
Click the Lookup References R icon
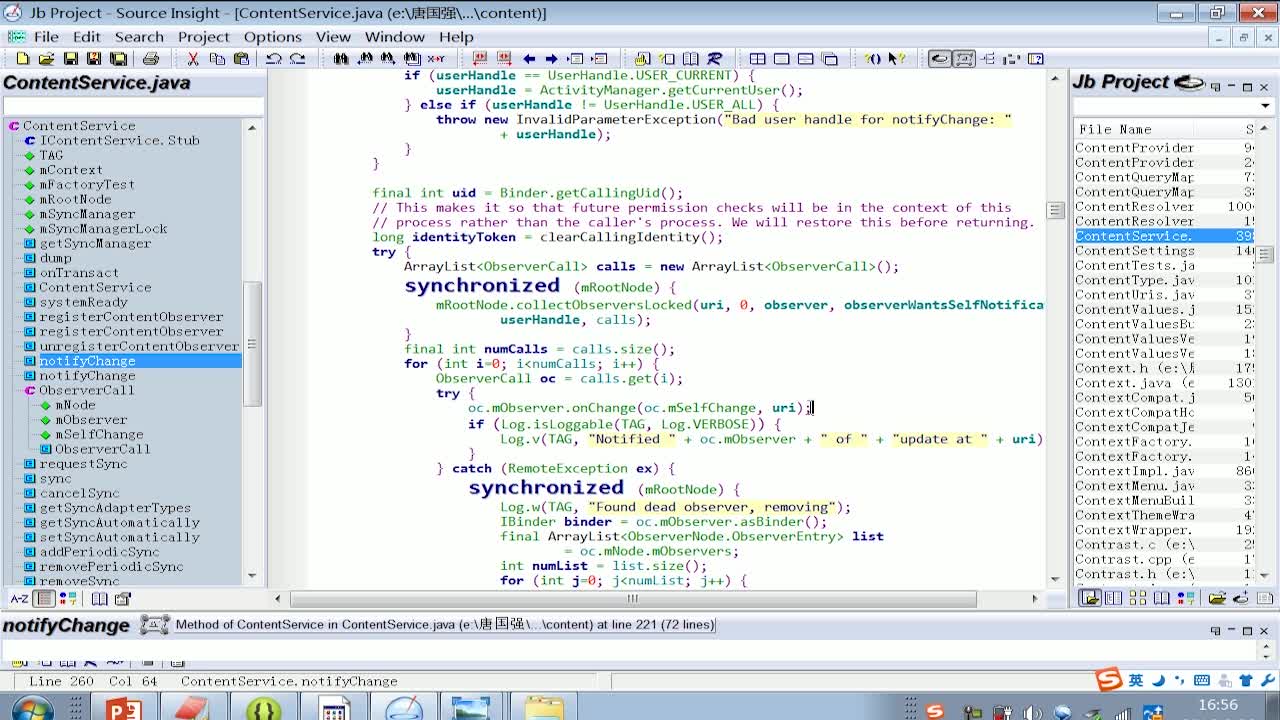coord(714,59)
